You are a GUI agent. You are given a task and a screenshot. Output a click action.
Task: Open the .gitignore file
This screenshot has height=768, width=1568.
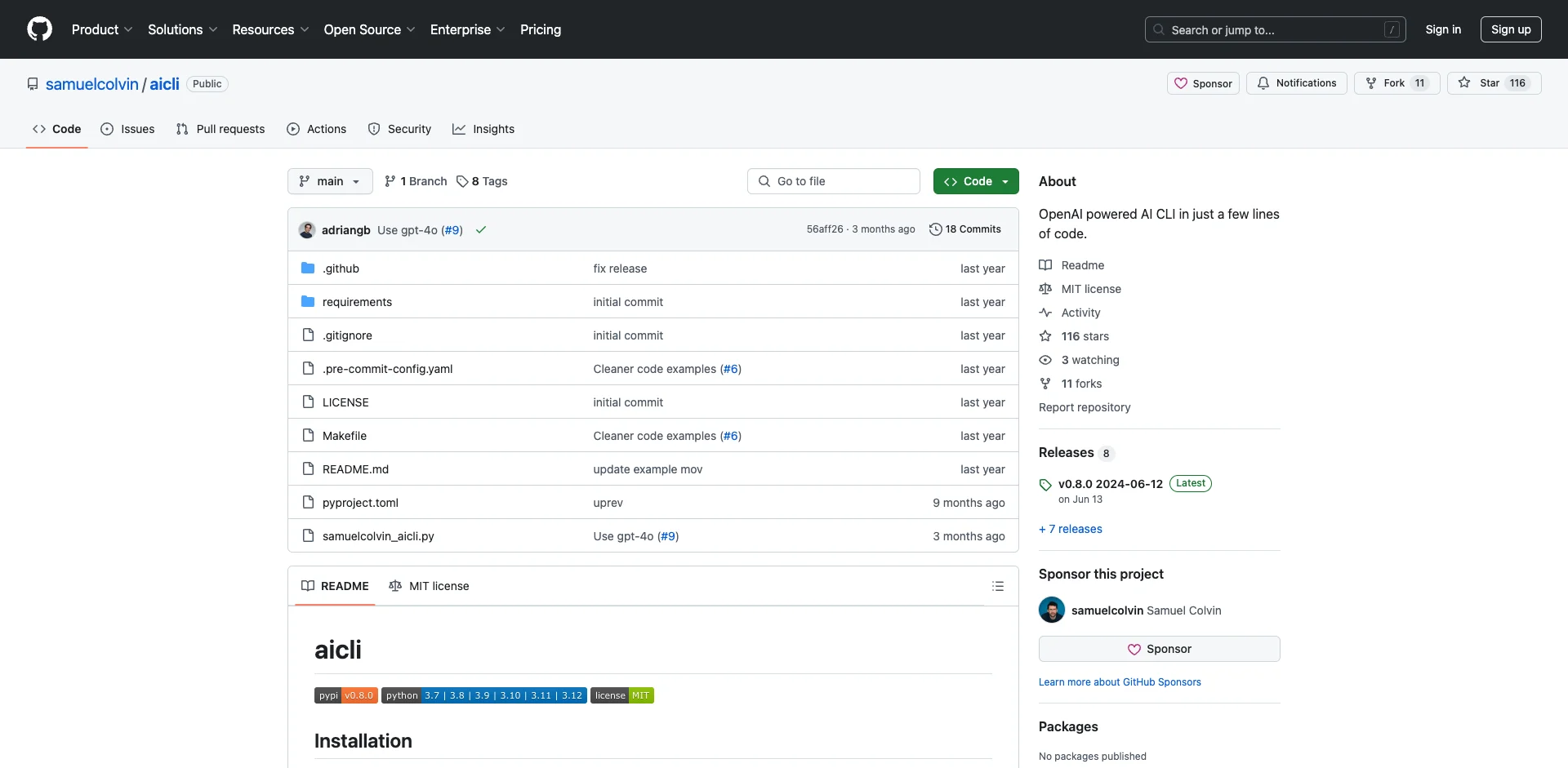[x=347, y=335]
